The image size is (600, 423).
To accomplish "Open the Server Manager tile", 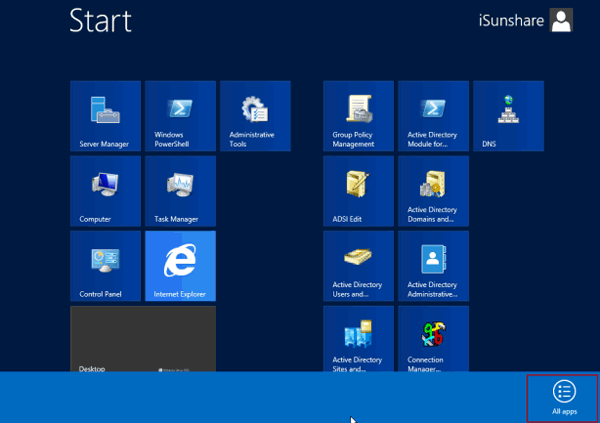I will pyautogui.click(x=106, y=116).
